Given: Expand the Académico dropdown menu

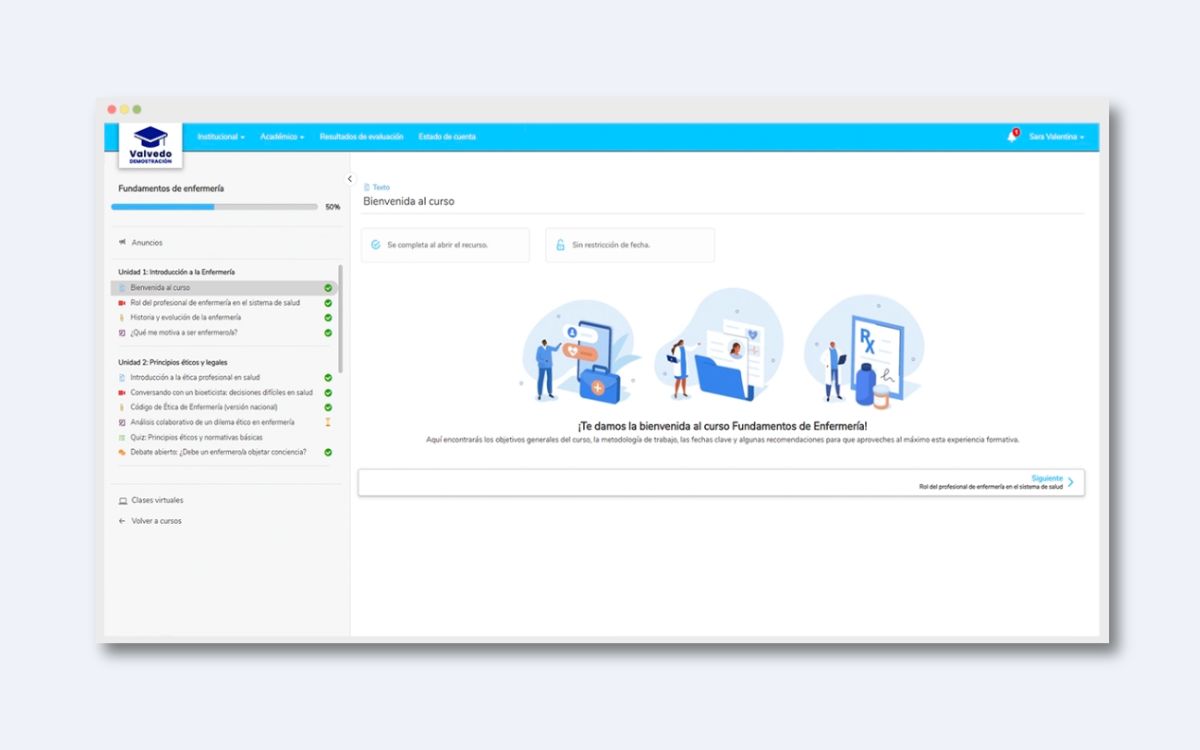Looking at the screenshot, I should 282,137.
